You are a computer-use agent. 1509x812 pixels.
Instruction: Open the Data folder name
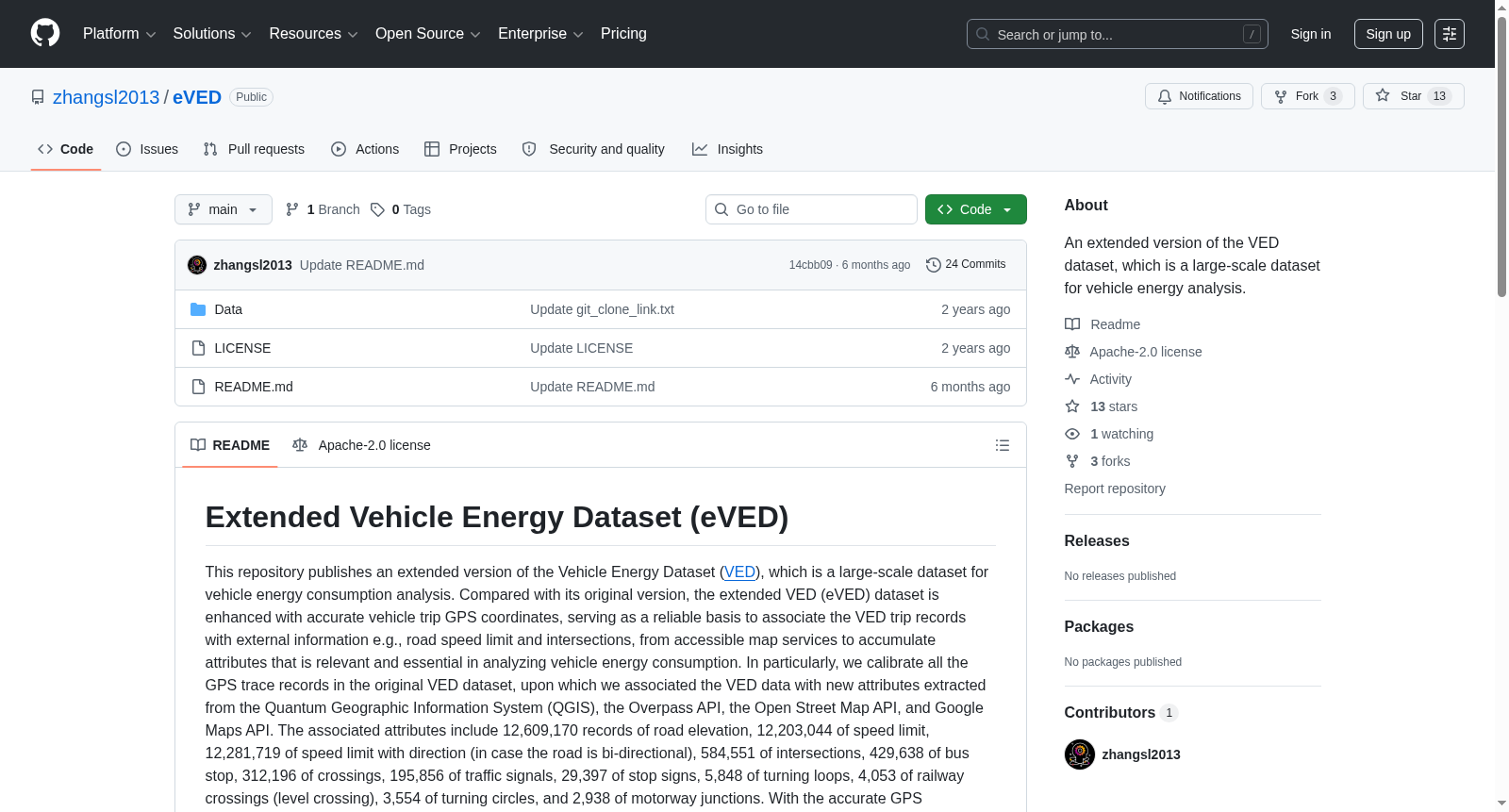coord(228,309)
